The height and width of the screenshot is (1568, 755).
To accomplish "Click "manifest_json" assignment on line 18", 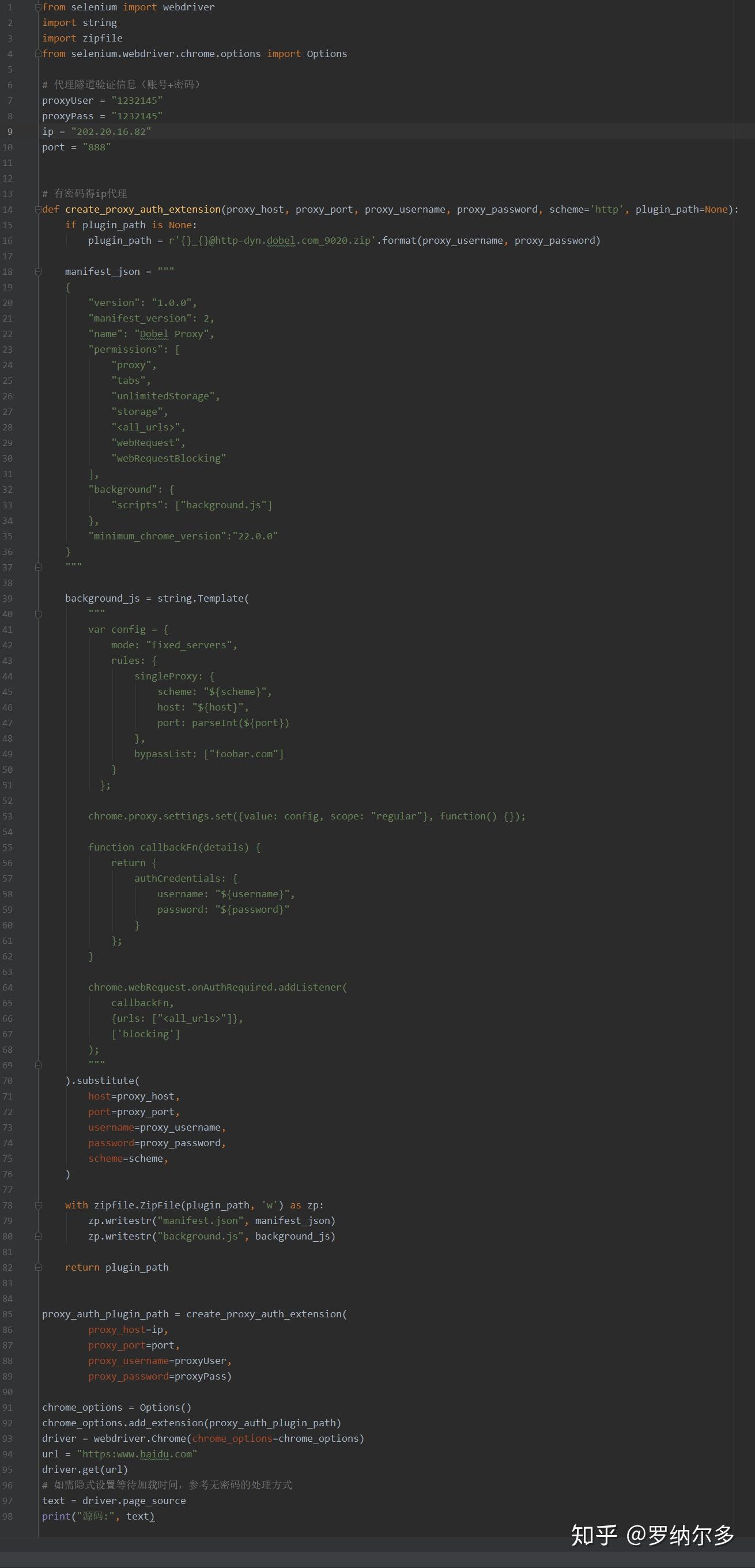I will (102, 271).
